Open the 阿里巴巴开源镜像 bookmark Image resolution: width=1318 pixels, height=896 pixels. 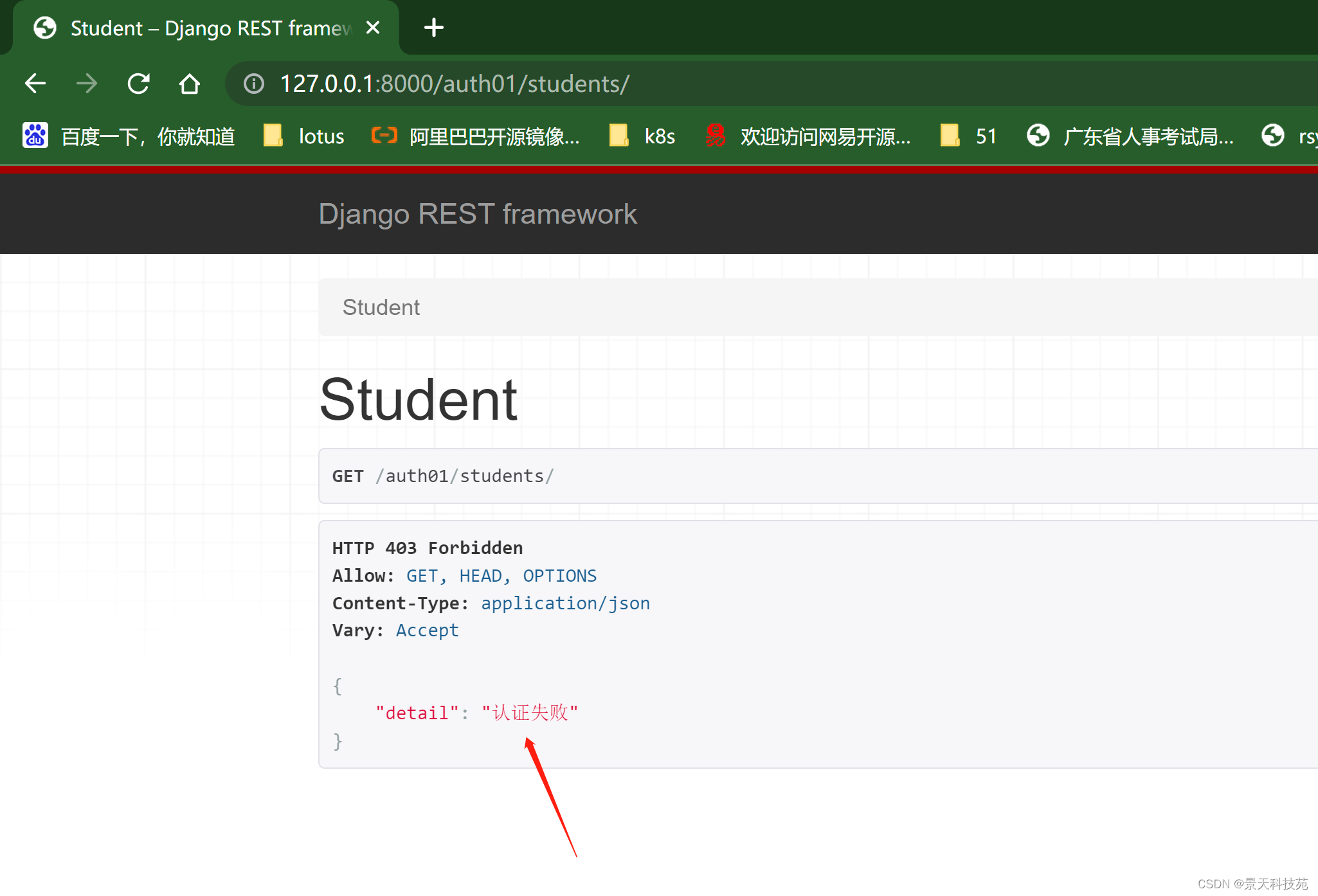click(476, 136)
